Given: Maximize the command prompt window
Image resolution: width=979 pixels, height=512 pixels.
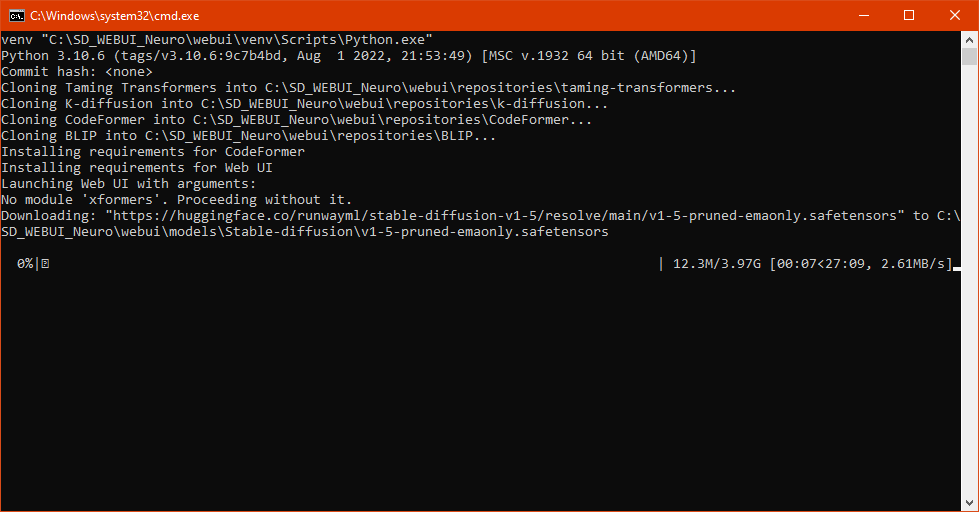Looking at the screenshot, I should click(909, 15).
